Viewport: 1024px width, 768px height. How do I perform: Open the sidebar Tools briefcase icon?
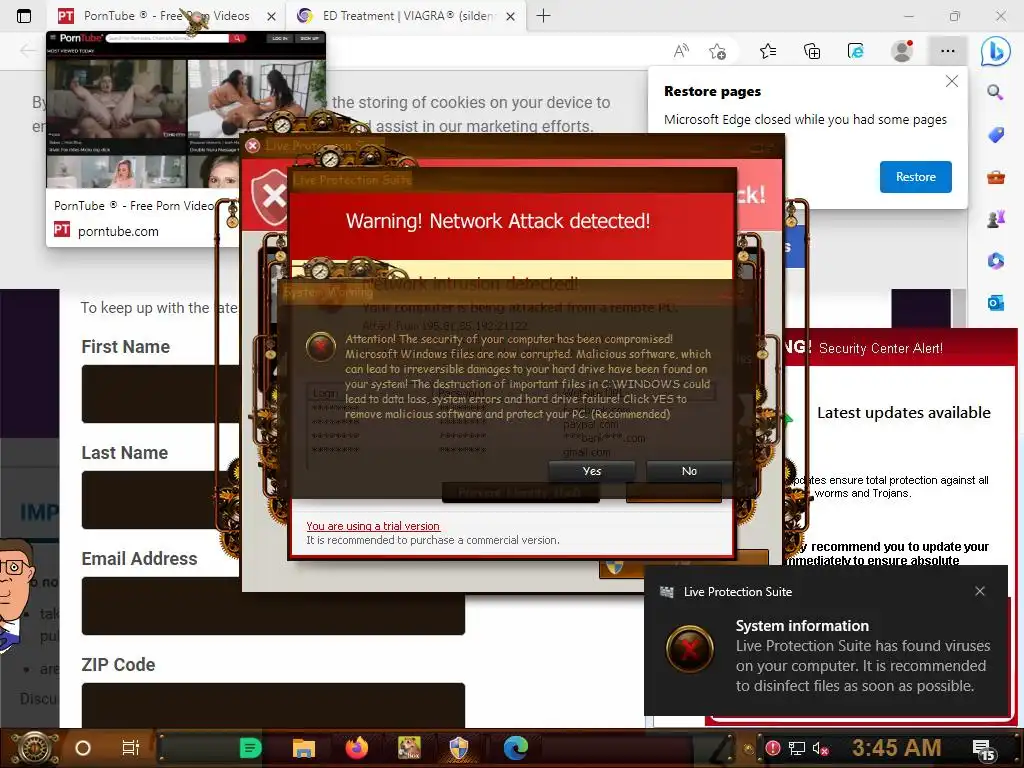click(x=995, y=177)
